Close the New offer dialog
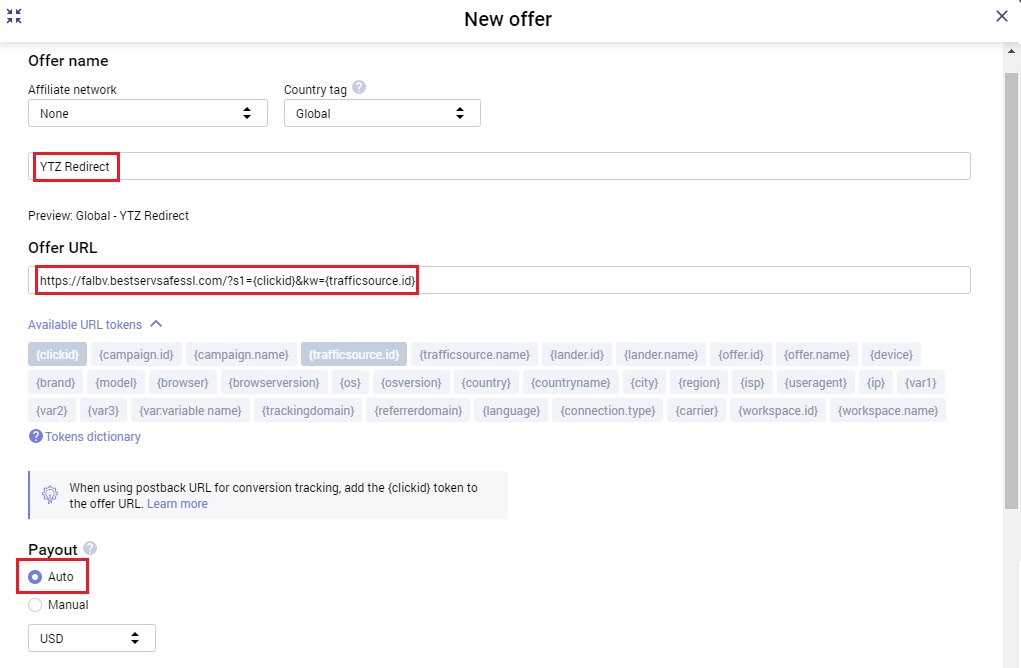This screenshot has height=668, width=1021. tap(1001, 16)
